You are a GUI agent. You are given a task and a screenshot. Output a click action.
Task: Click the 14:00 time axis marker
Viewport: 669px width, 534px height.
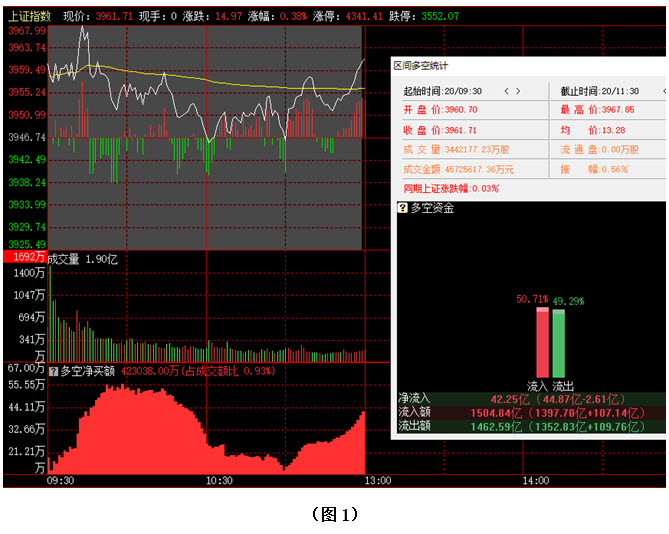point(535,481)
